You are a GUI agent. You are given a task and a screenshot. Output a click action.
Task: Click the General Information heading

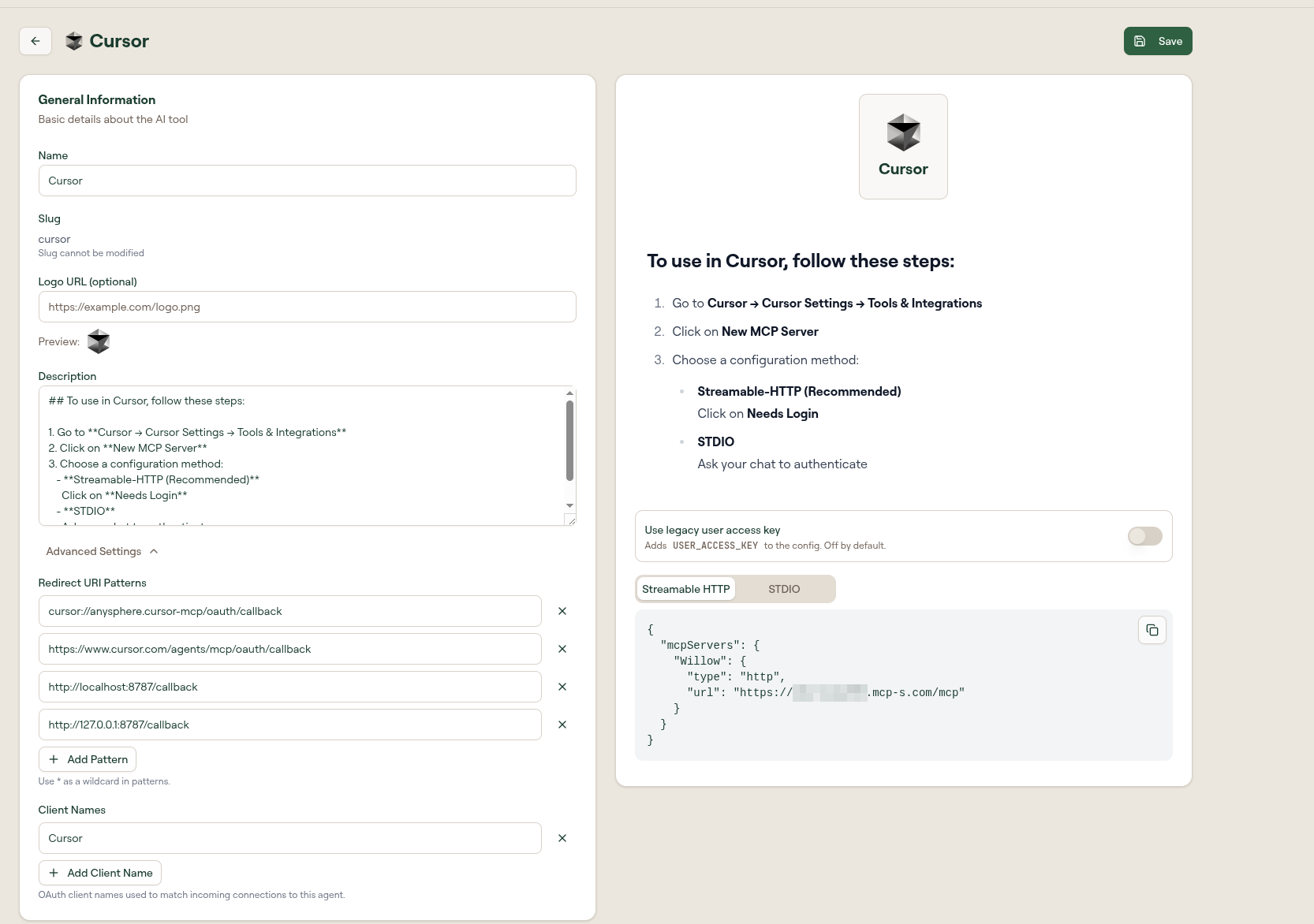click(x=97, y=99)
